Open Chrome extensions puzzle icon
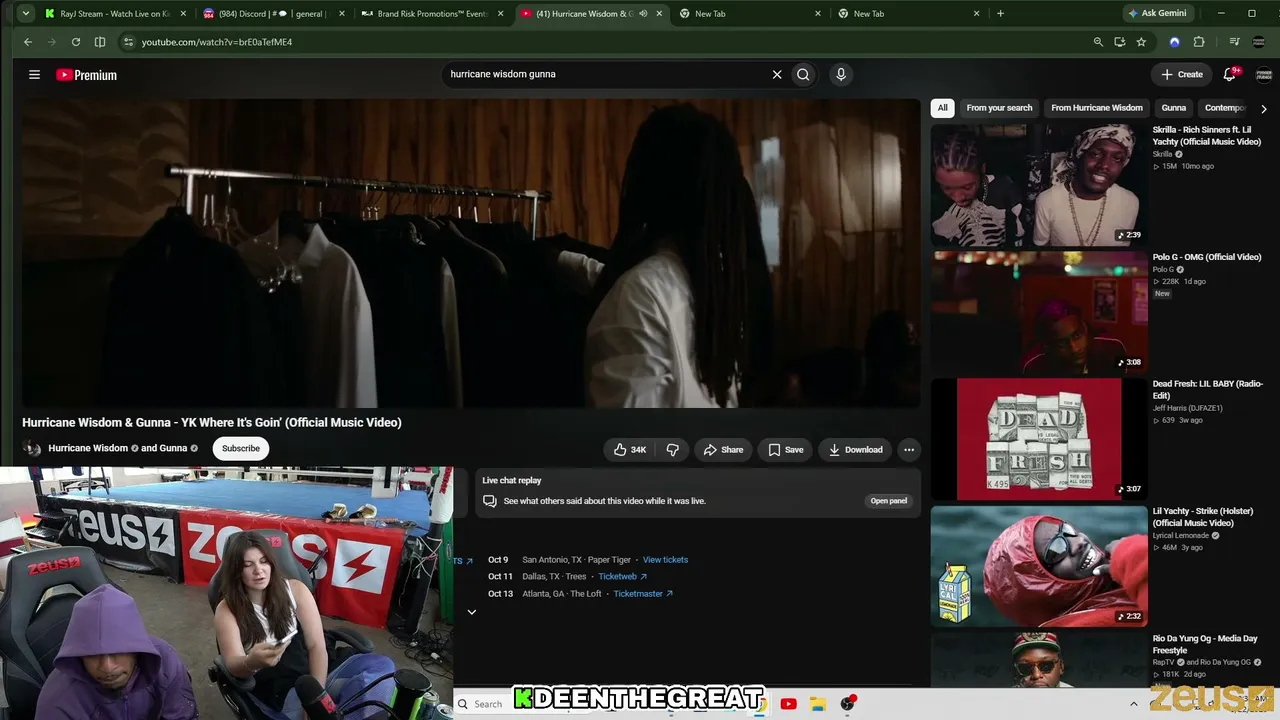1280x720 pixels. [x=1199, y=42]
